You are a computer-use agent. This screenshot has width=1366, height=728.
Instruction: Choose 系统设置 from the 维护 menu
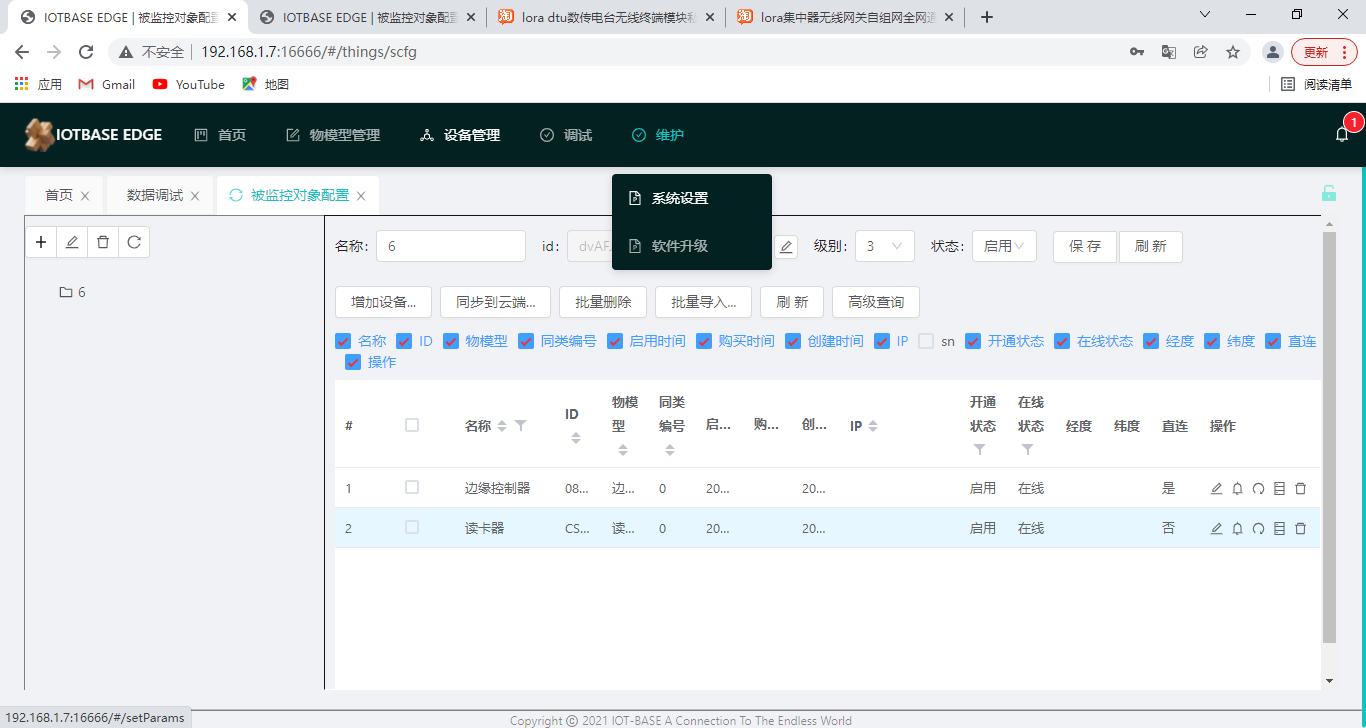tap(680, 198)
